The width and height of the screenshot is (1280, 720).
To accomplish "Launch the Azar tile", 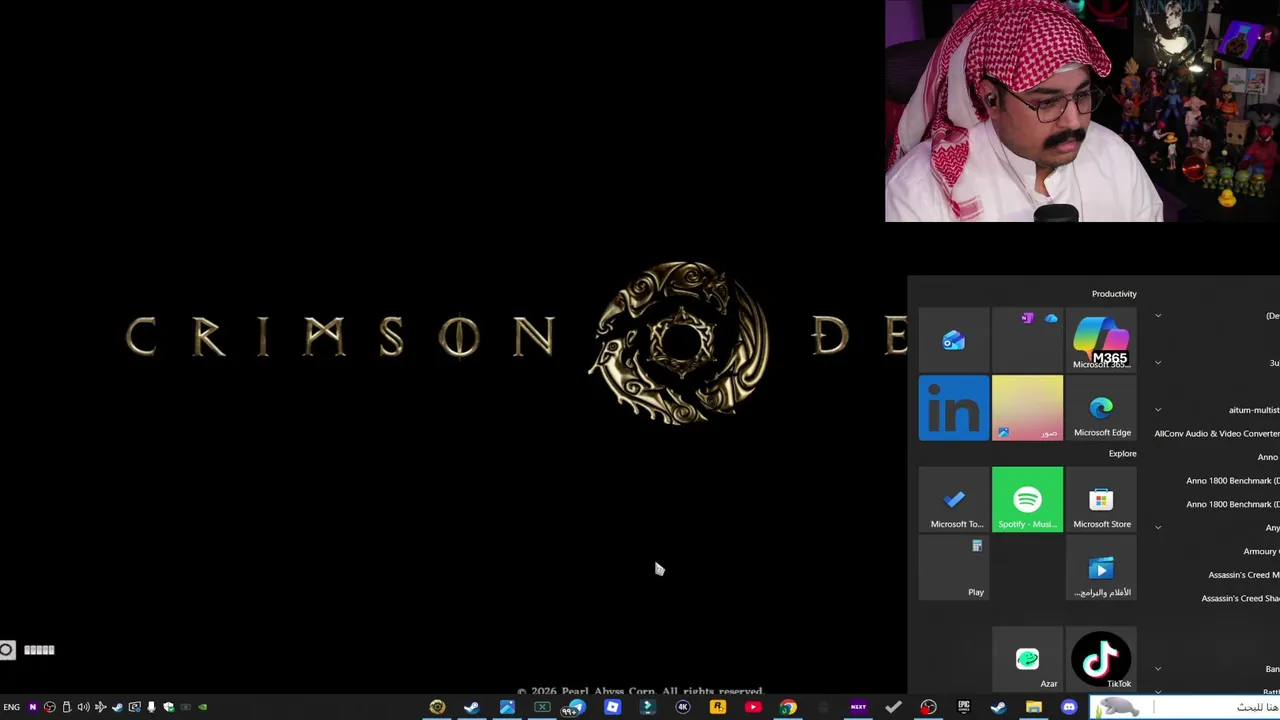I will [1027, 659].
